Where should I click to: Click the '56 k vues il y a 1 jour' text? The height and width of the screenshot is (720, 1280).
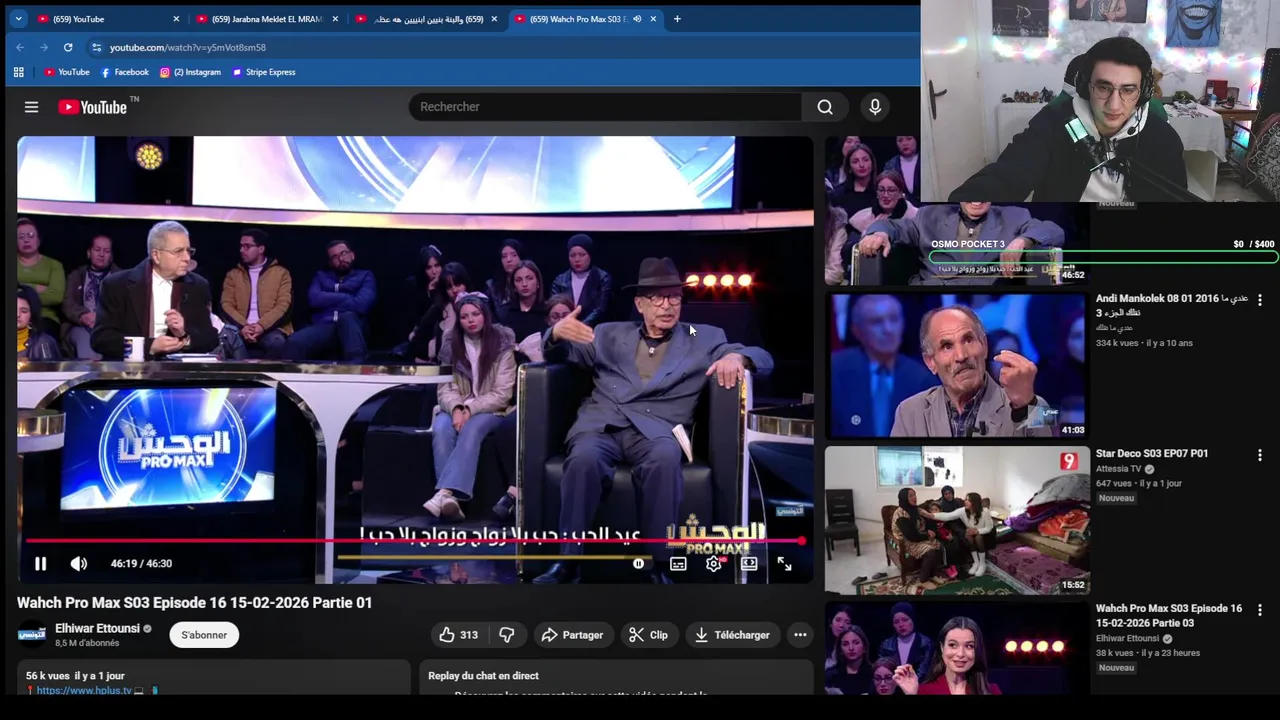pyautogui.click(x=75, y=676)
